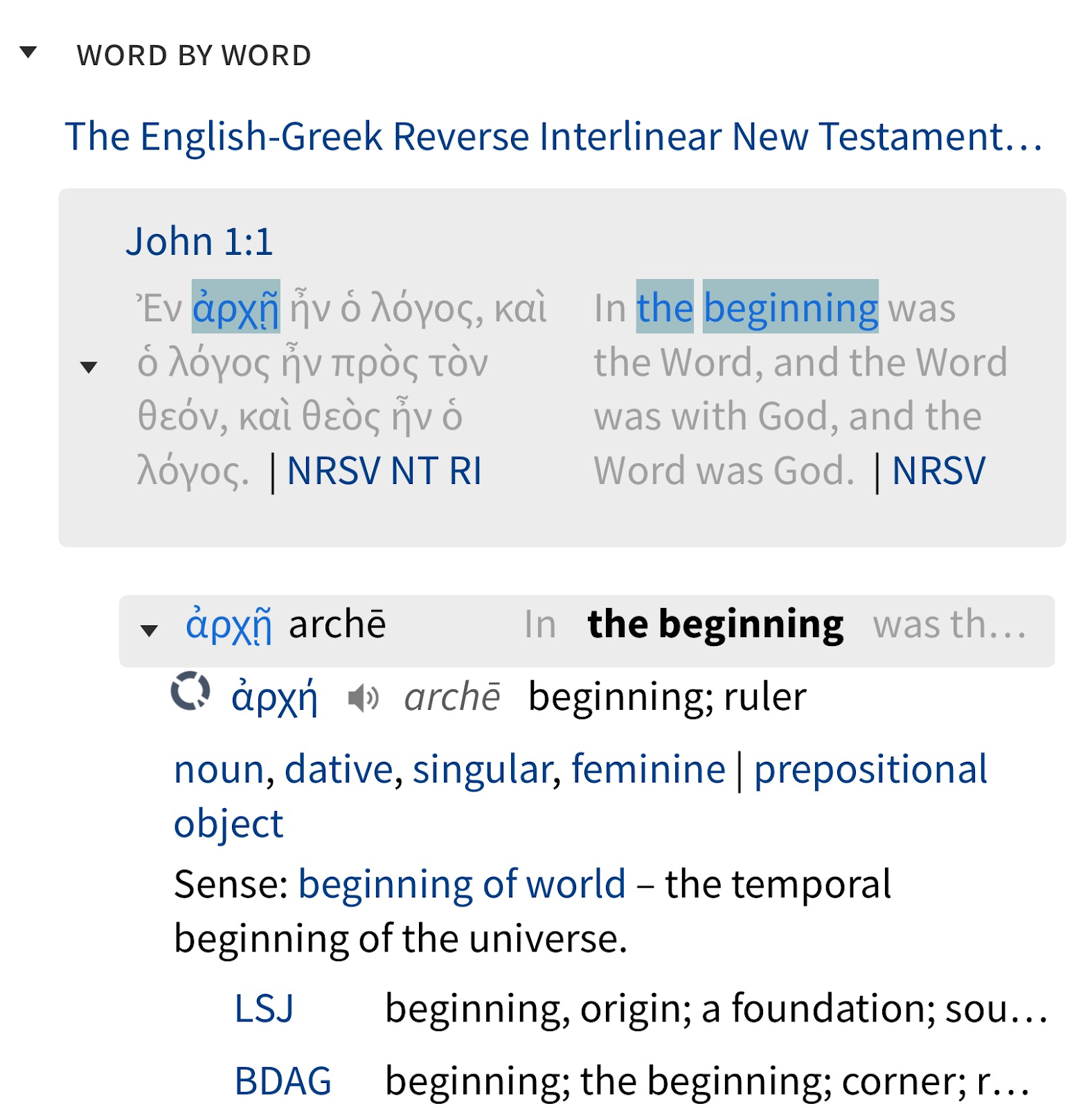The width and height of the screenshot is (1092, 1108).
Task: Collapse the John 1:1 verse triangle
Action: [x=89, y=367]
